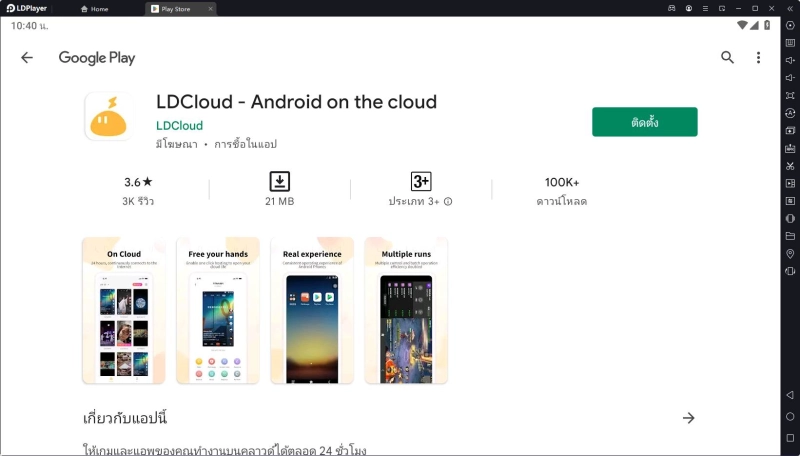Image resolution: width=800 pixels, height=456 pixels.
Task: Open the 'On Cloud' screenshot
Action: coord(124,311)
